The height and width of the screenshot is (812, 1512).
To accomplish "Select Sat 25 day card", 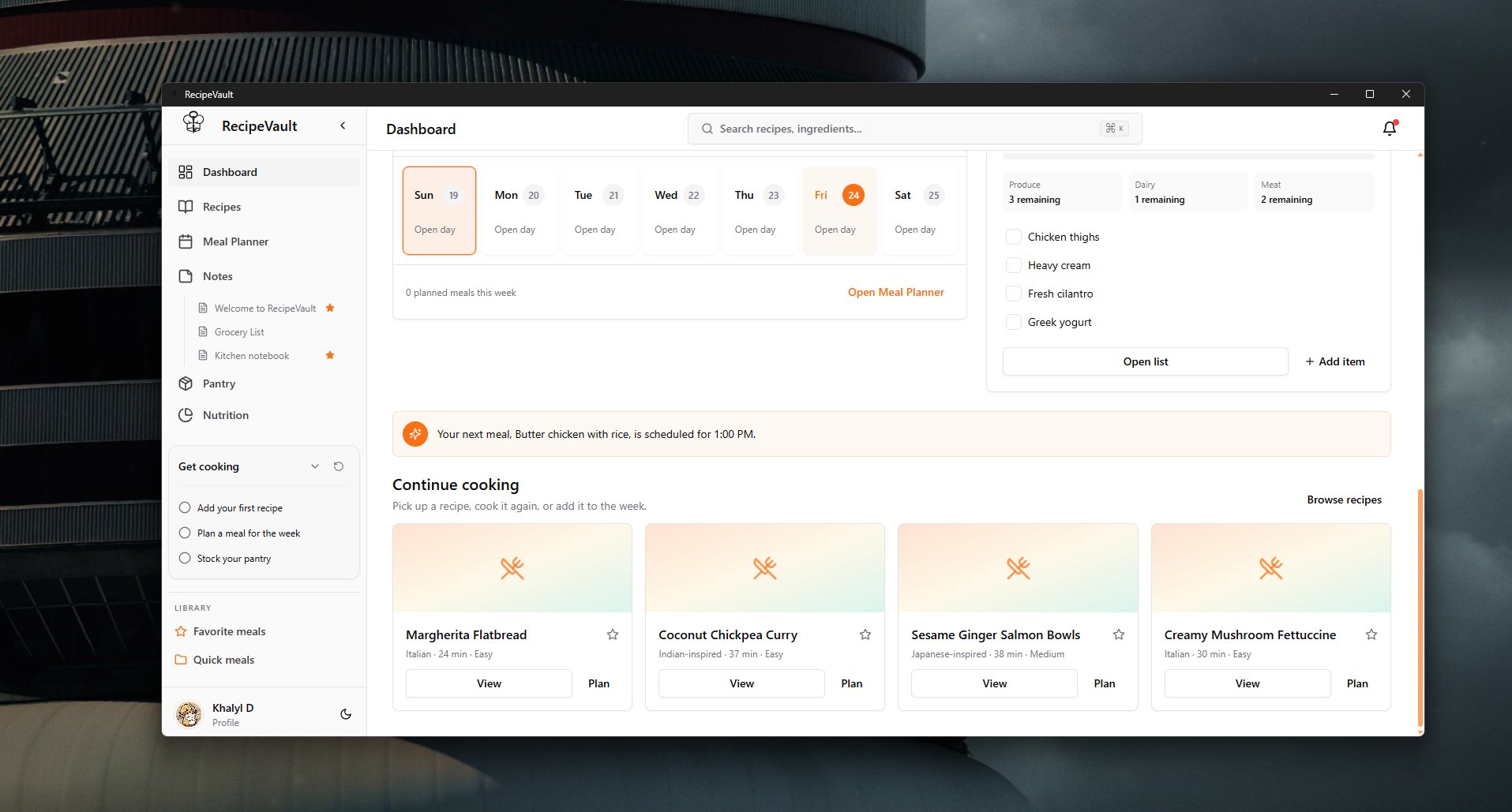I will coord(920,211).
